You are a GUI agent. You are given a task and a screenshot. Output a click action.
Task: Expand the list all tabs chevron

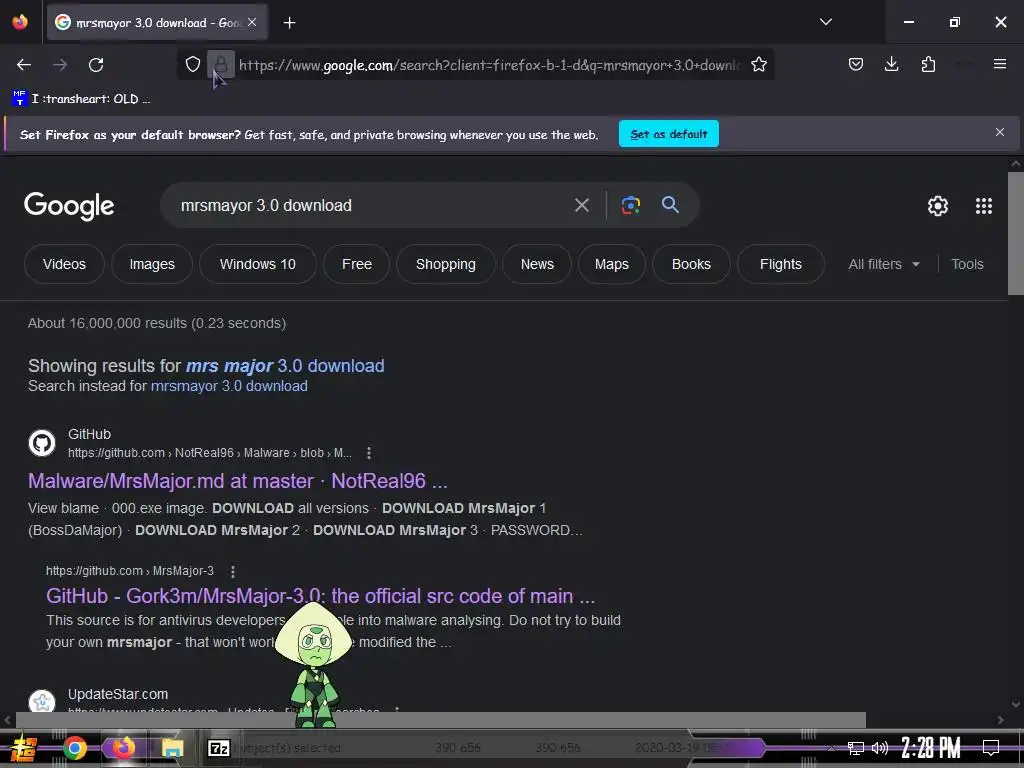[825, 22]
